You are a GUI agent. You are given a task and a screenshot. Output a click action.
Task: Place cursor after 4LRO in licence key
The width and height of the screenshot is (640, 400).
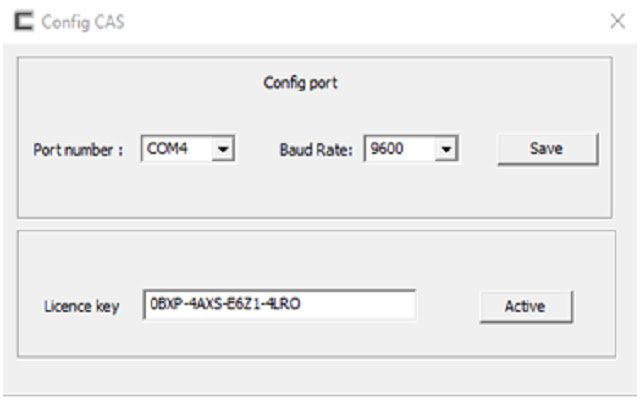pos(302,304)
